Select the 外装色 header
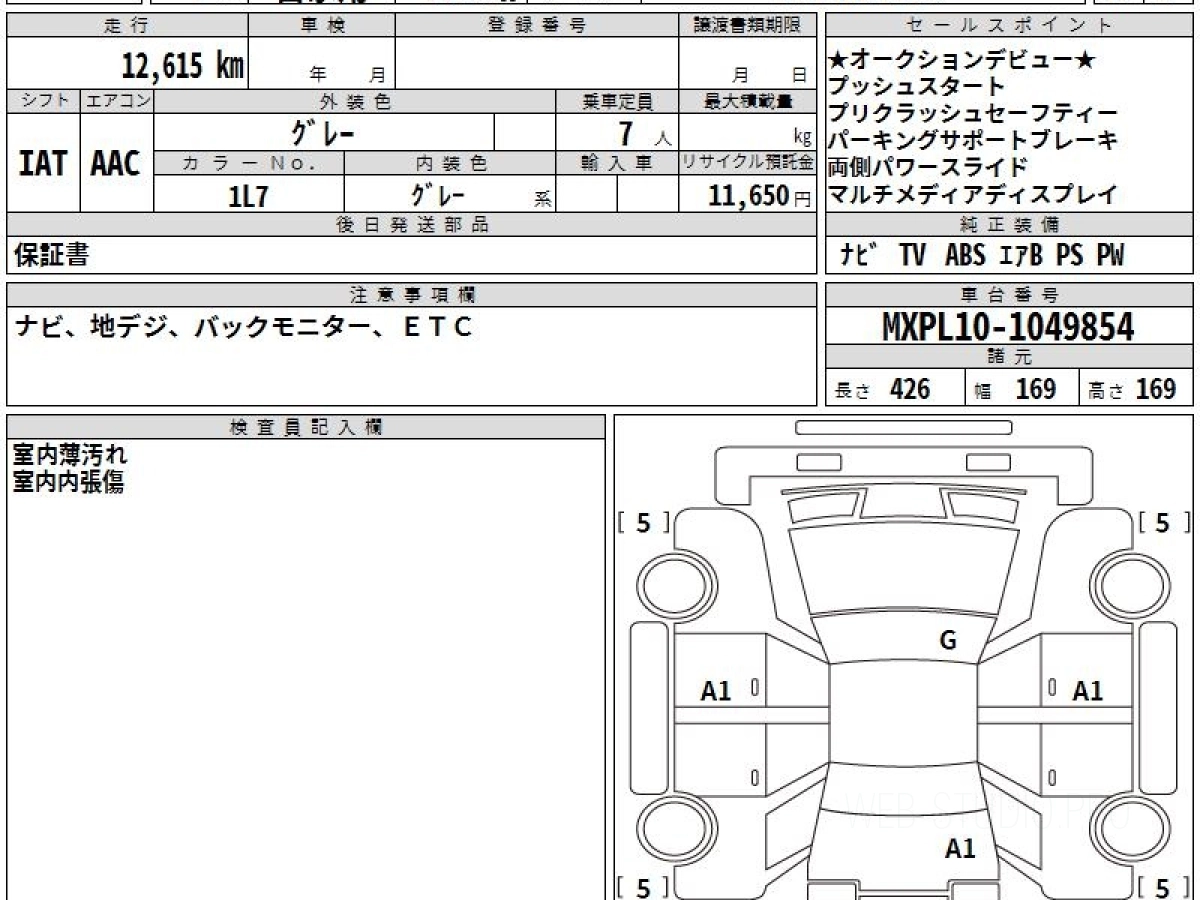1200x900 pixels. pos(355,101)
